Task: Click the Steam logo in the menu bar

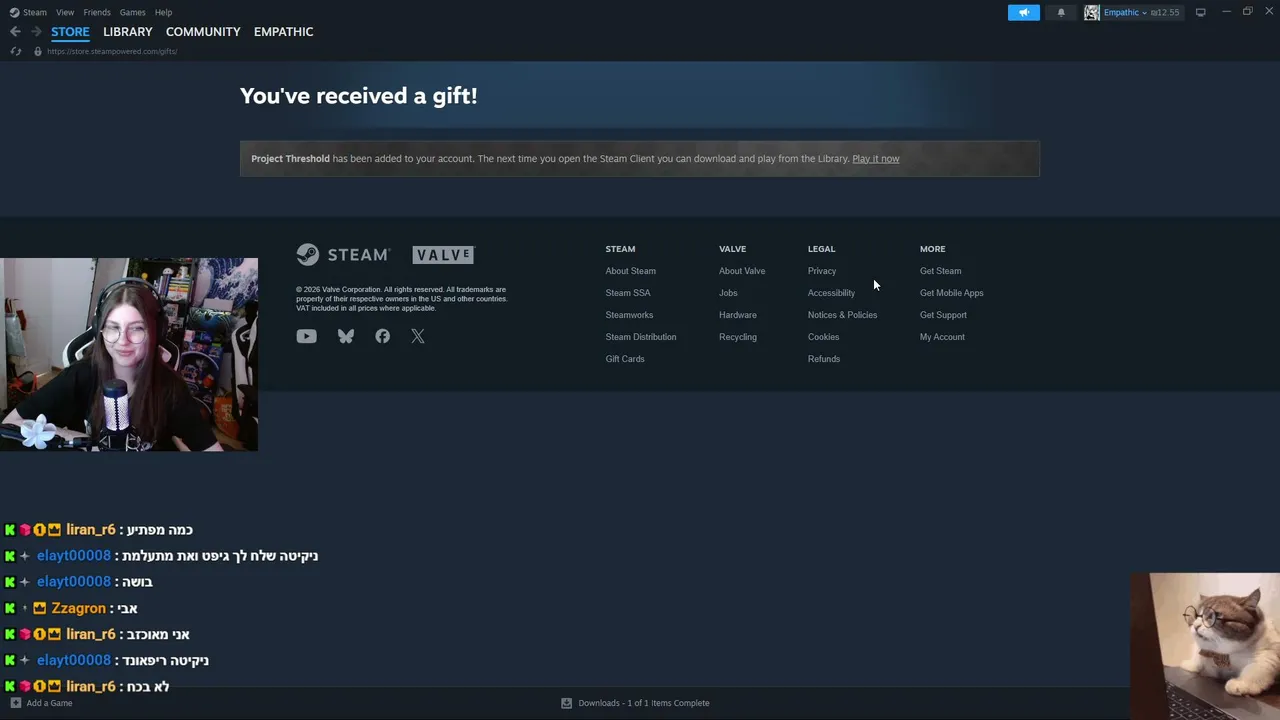Action: [14, 12]
